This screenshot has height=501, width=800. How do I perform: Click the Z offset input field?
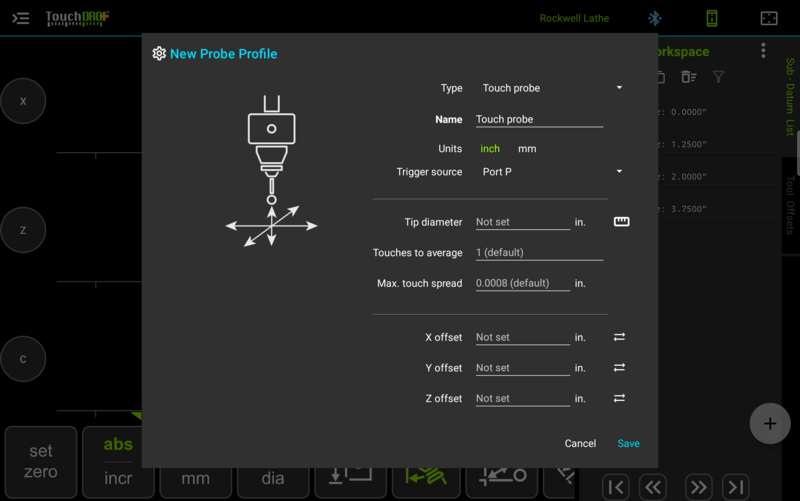pyautogui.click(x=522, y=398)
